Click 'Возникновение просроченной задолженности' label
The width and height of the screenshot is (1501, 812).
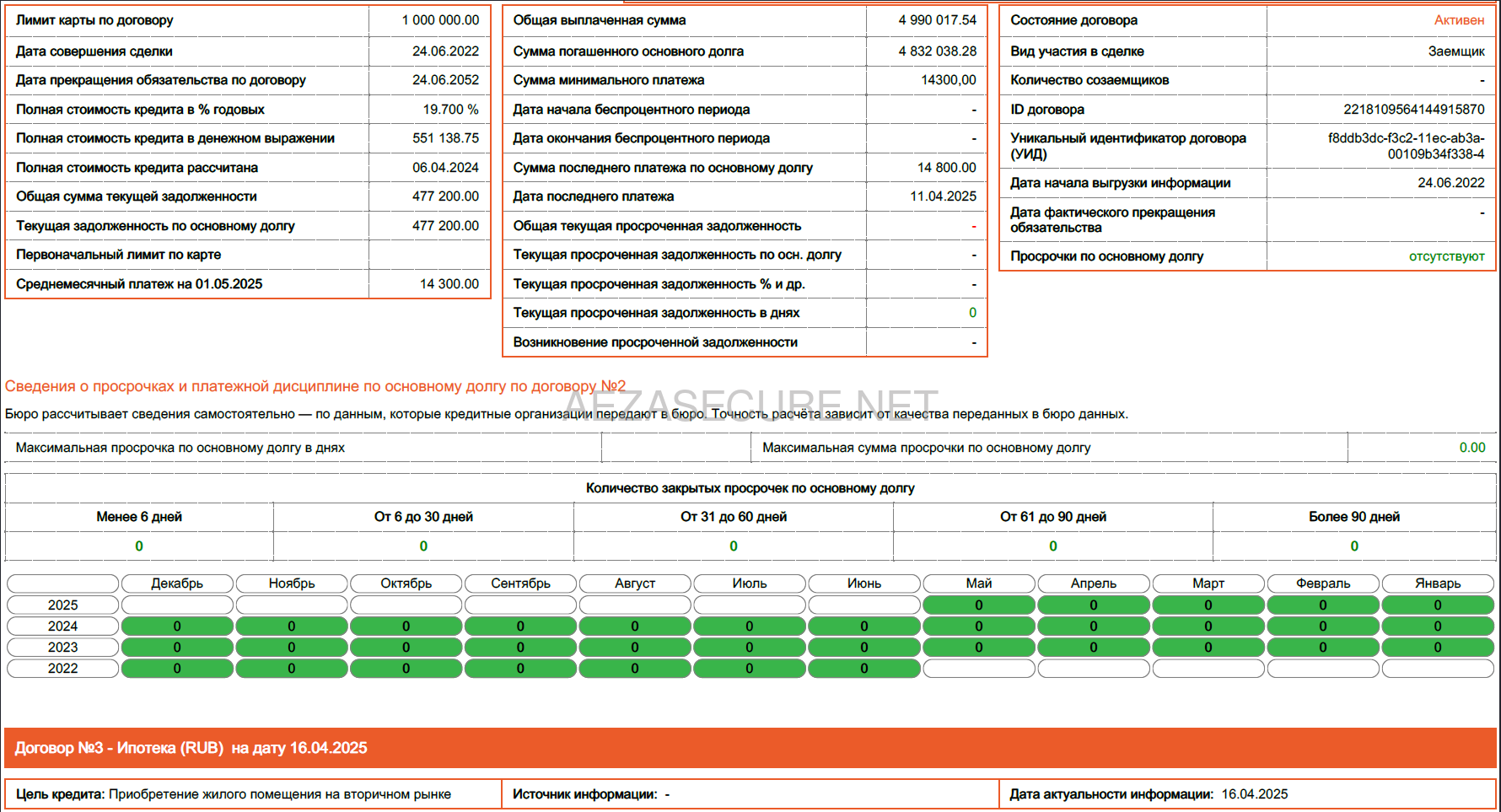click(x=655, y=342)
